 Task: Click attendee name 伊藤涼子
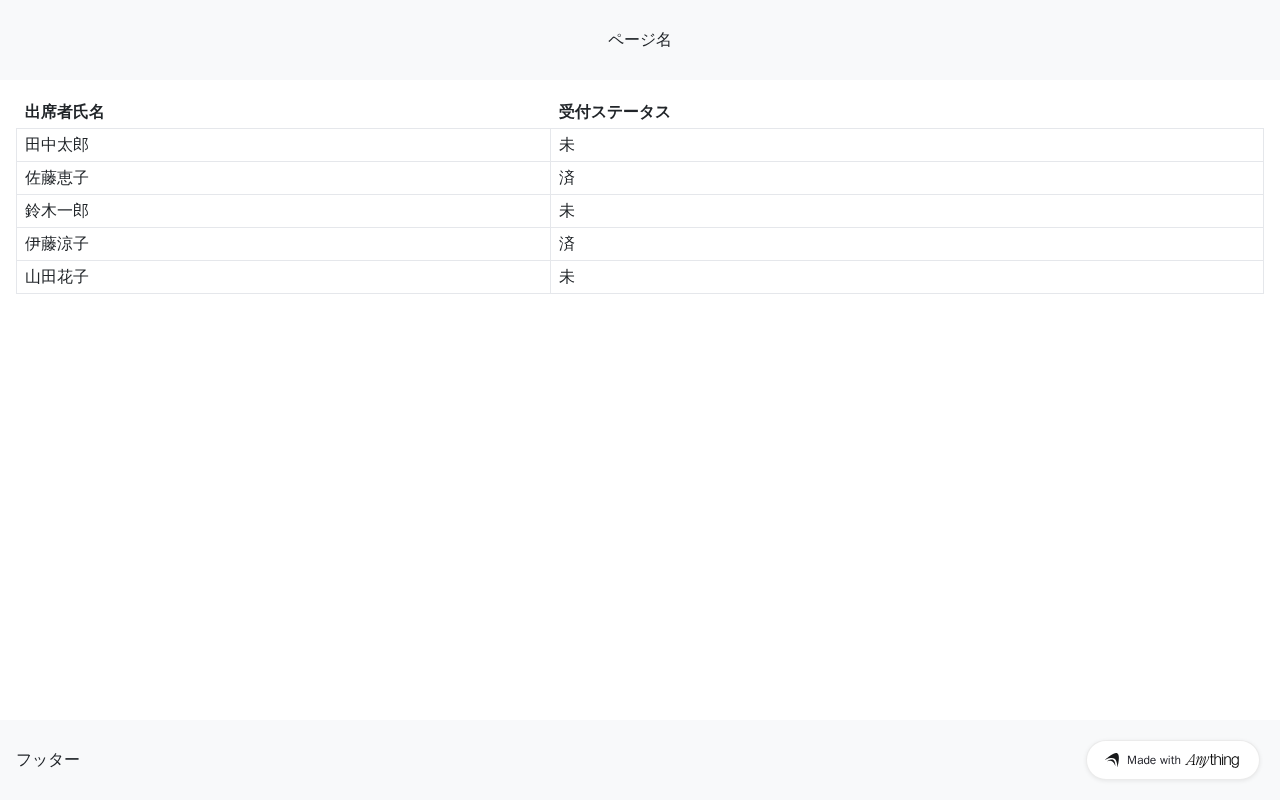57,244
